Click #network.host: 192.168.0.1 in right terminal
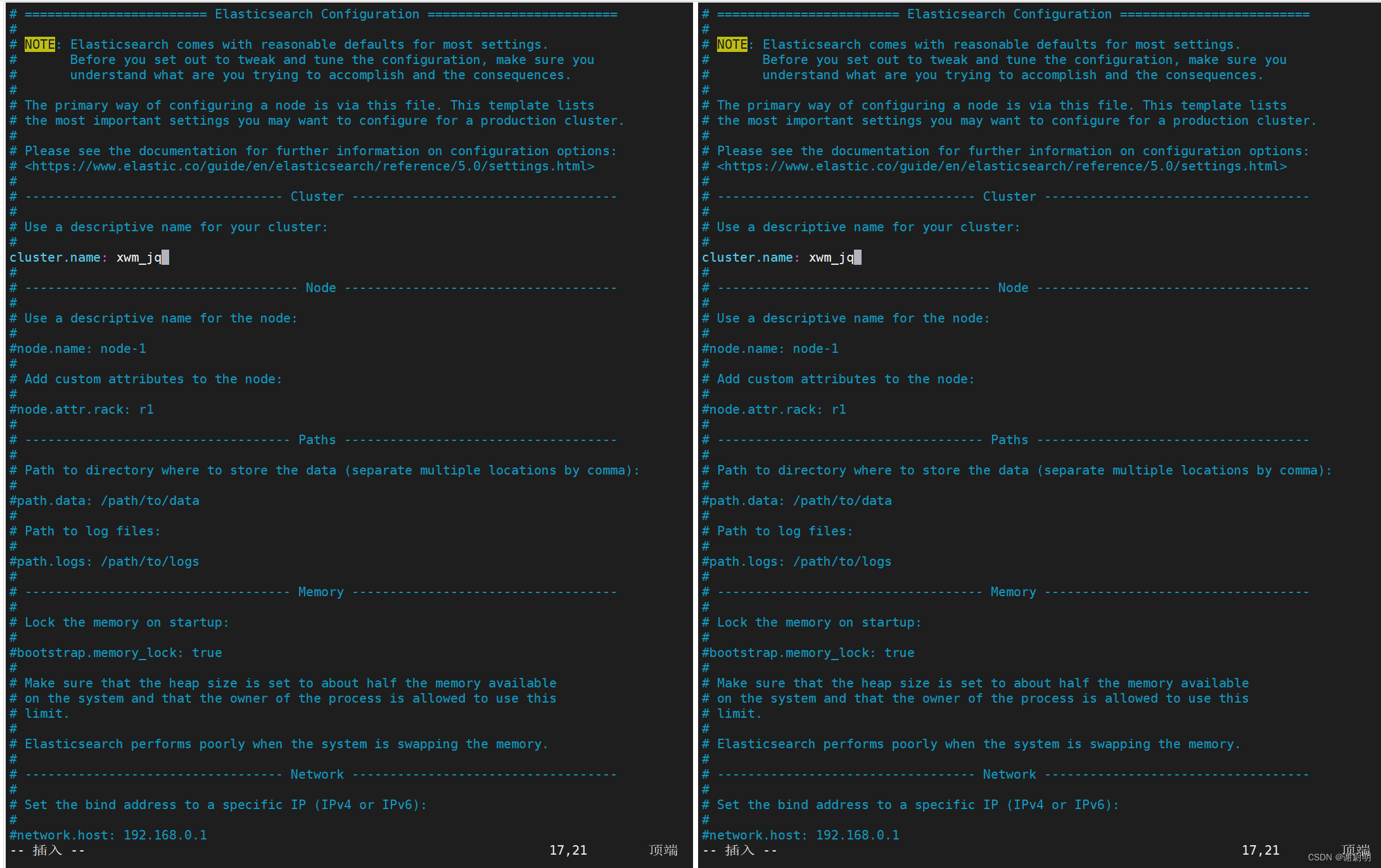1381x868 pixels. 801,835
